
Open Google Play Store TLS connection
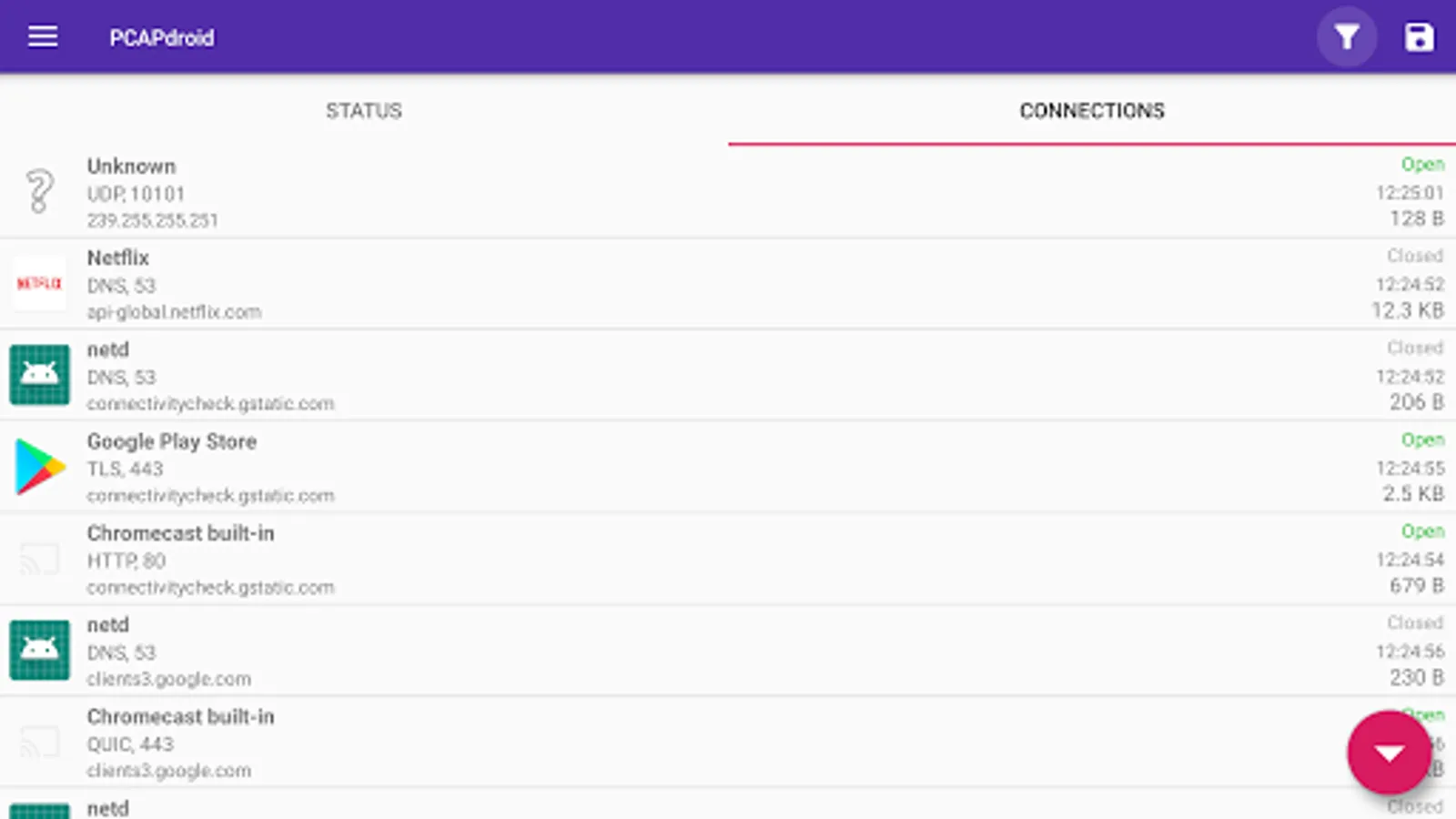[637, 467]
